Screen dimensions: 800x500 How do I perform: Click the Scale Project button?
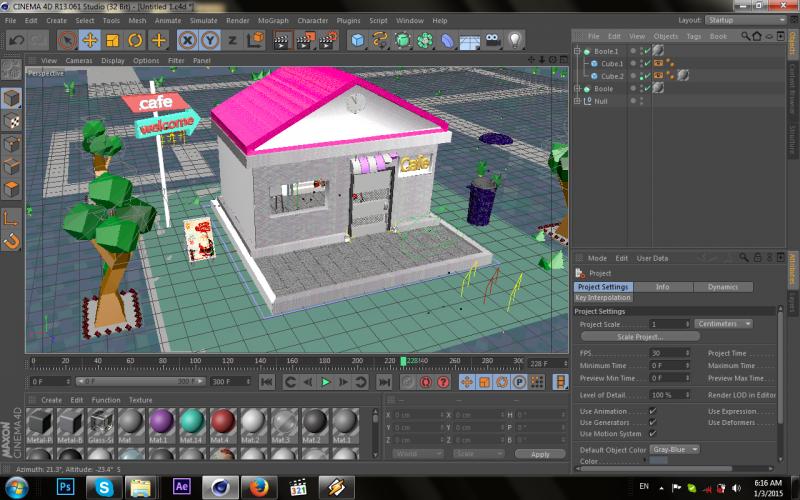click(638, 337)
